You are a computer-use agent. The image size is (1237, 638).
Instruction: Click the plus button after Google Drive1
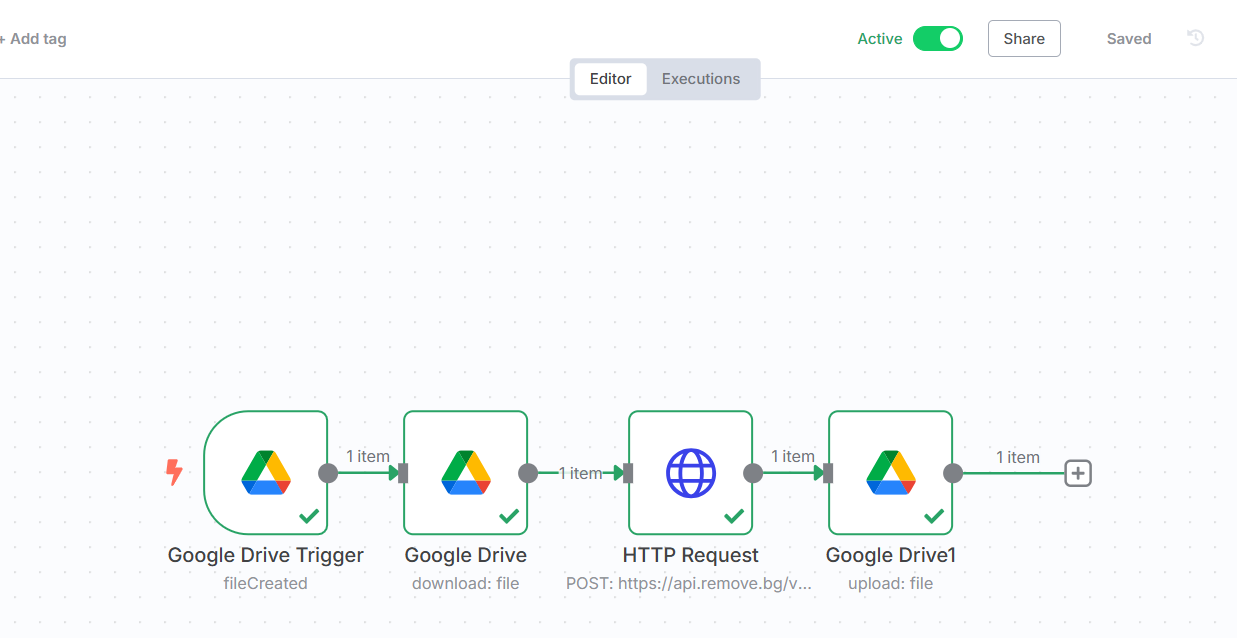point(1077,472)
